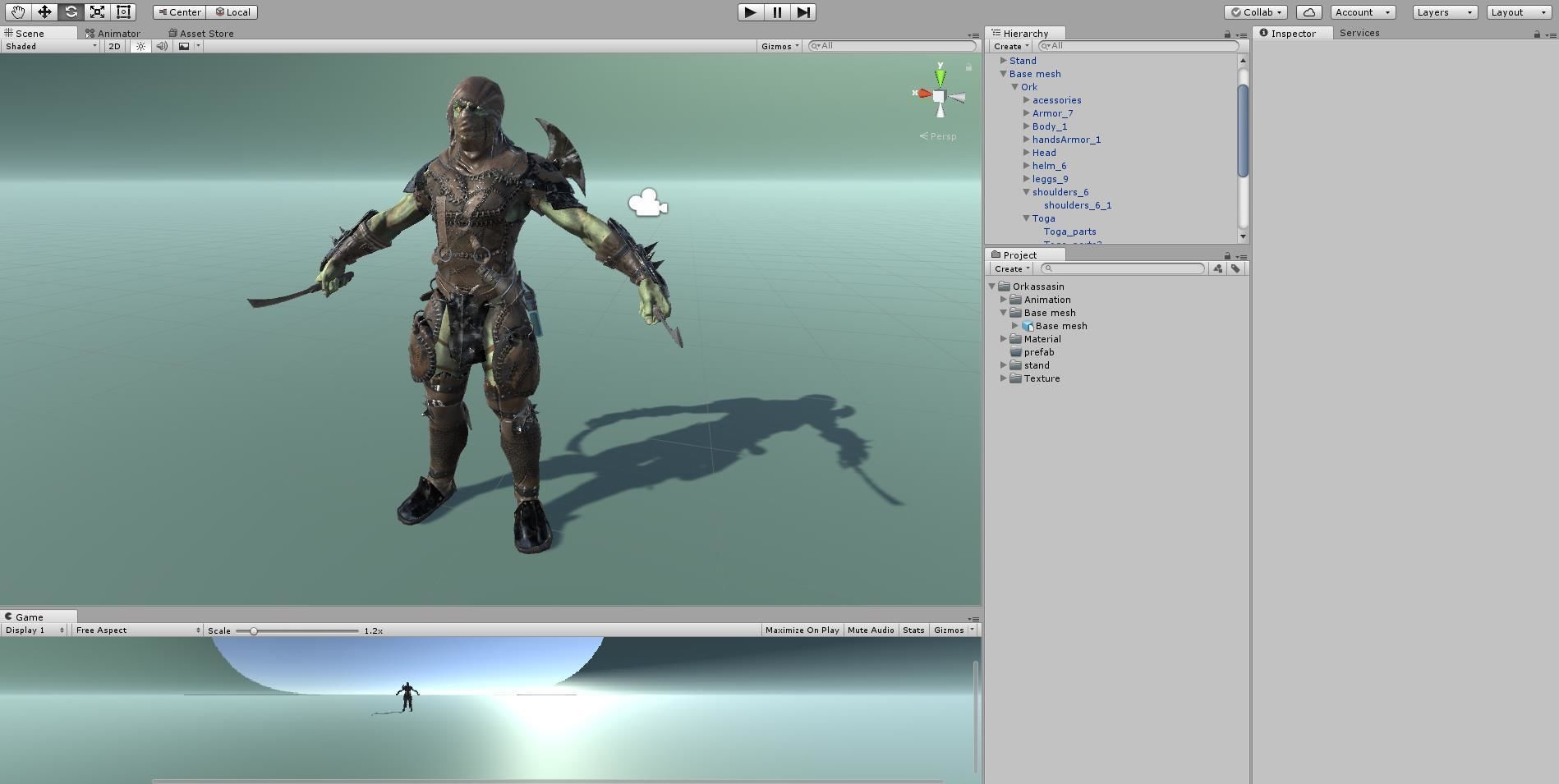Open the Layers dropdown
1559x784 pixels.
point(1445,12)
